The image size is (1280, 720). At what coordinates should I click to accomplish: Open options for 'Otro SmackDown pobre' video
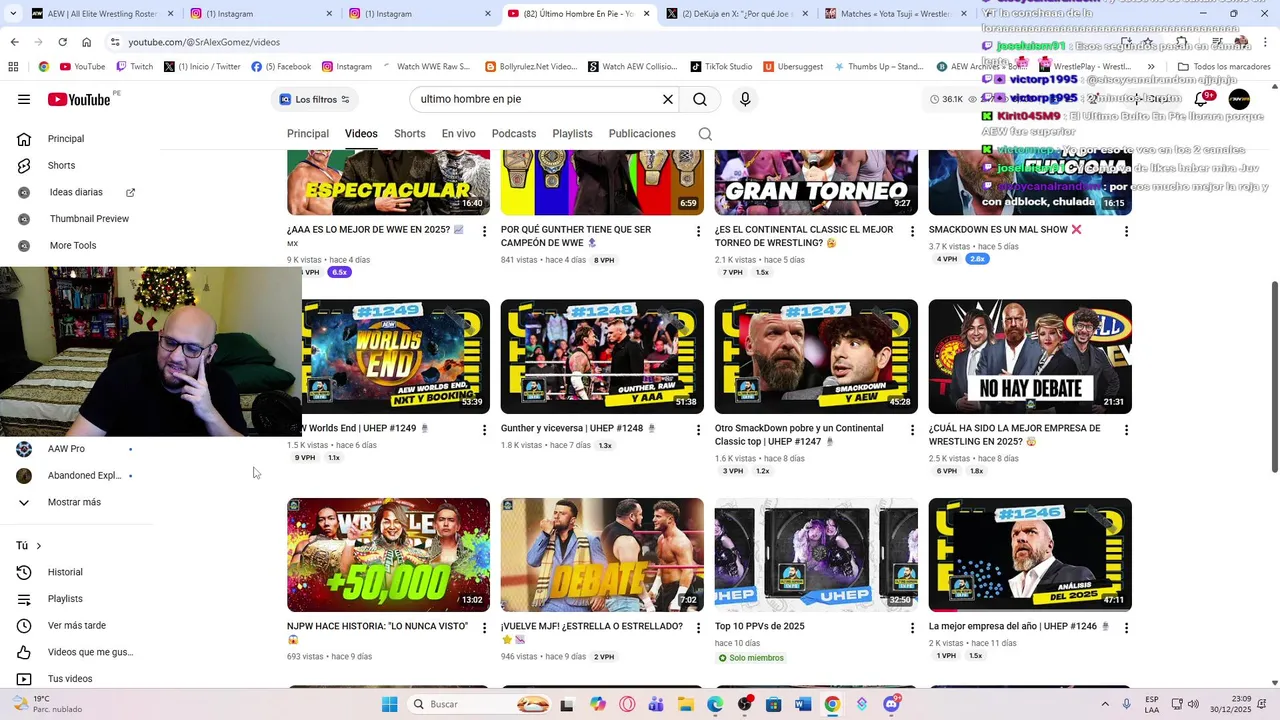912,430
